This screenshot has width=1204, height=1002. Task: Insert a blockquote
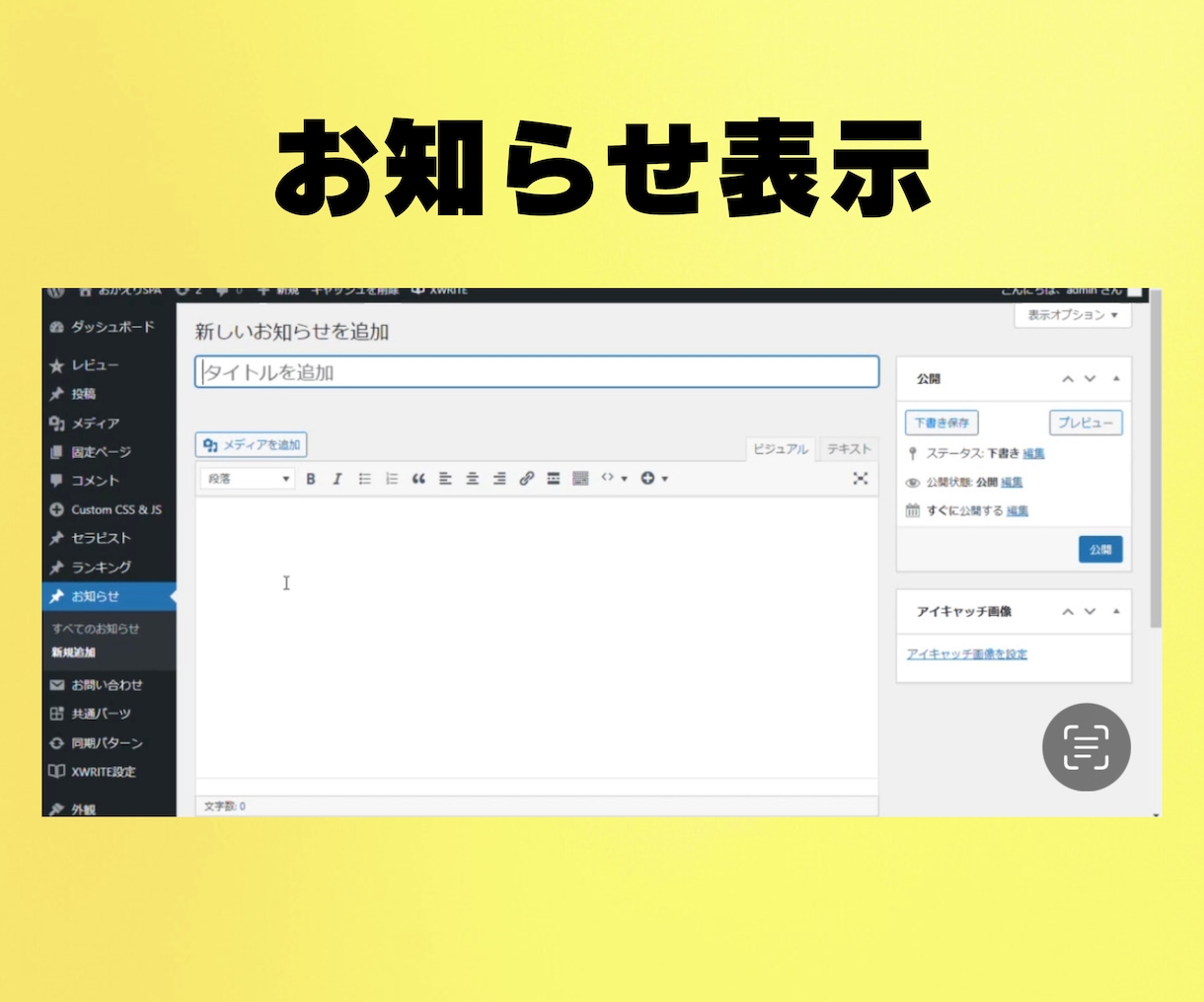(418, 479)
